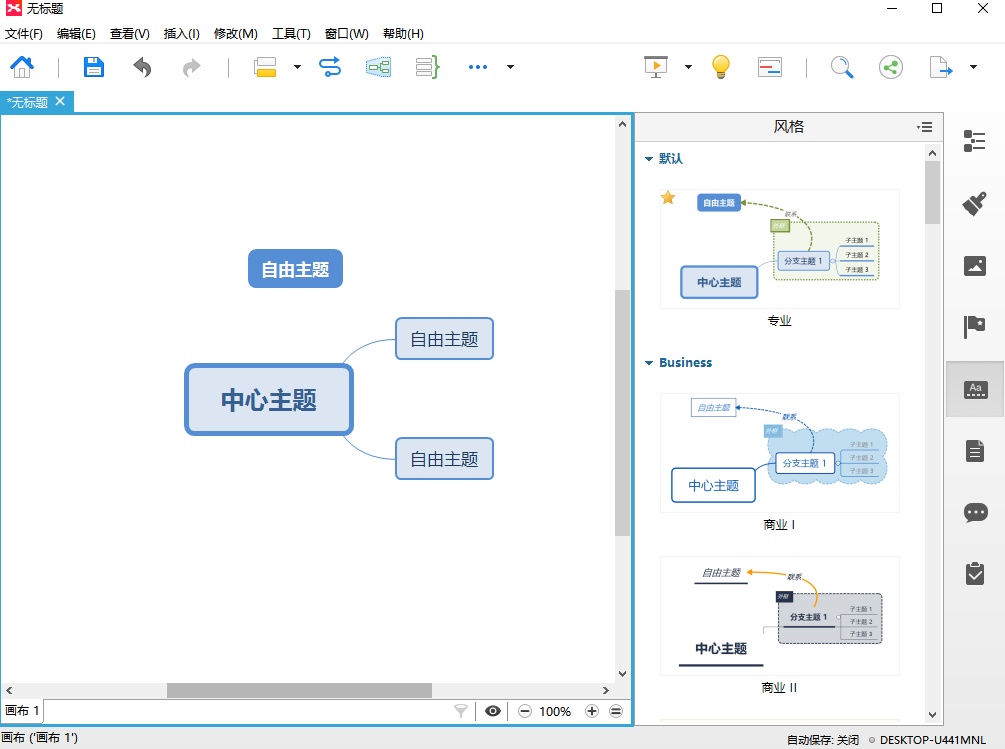
Task: Open presentation mode dropdown arrow
Action: 688,67
